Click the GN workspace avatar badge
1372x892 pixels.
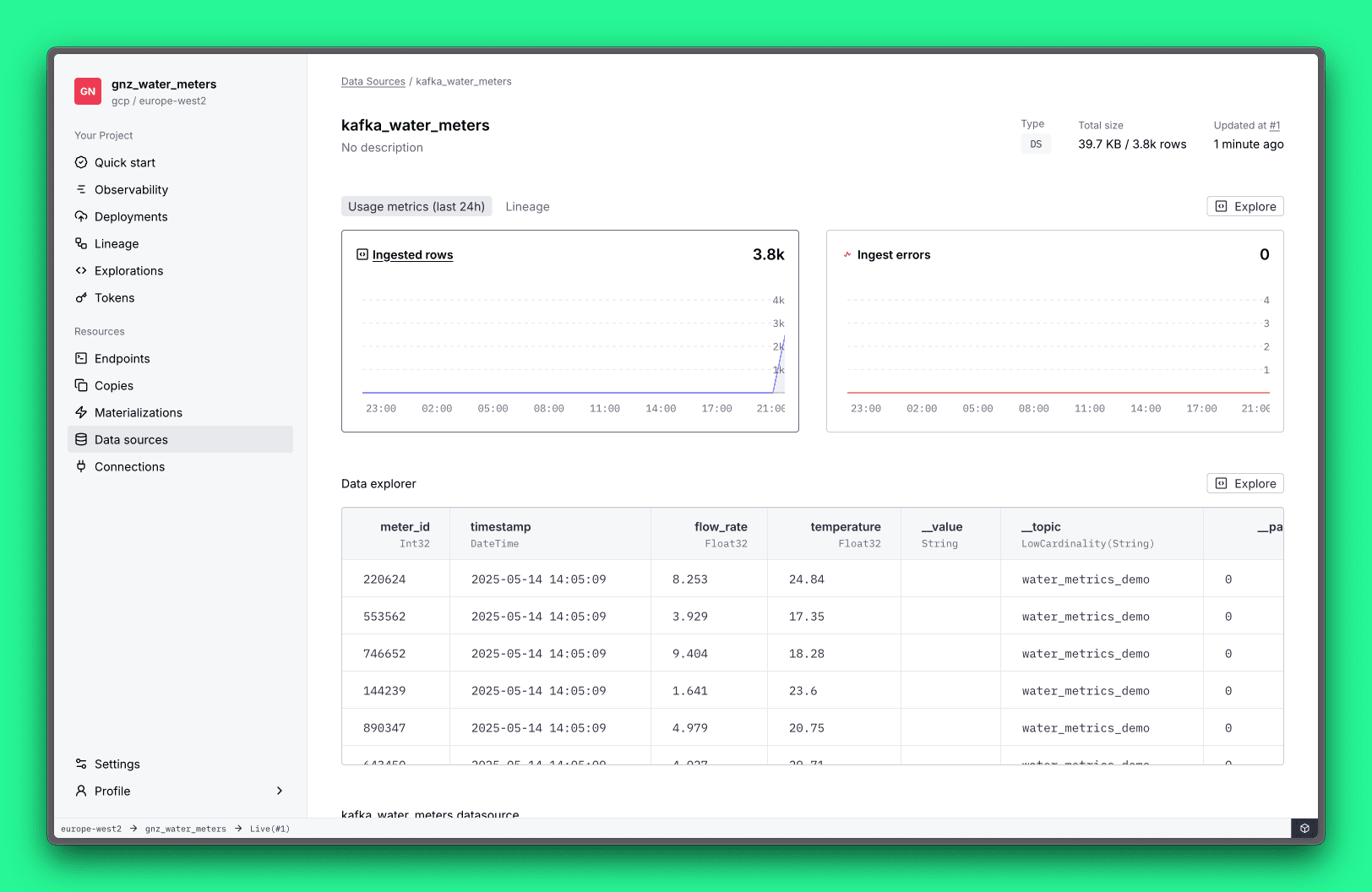coord(88,91)
